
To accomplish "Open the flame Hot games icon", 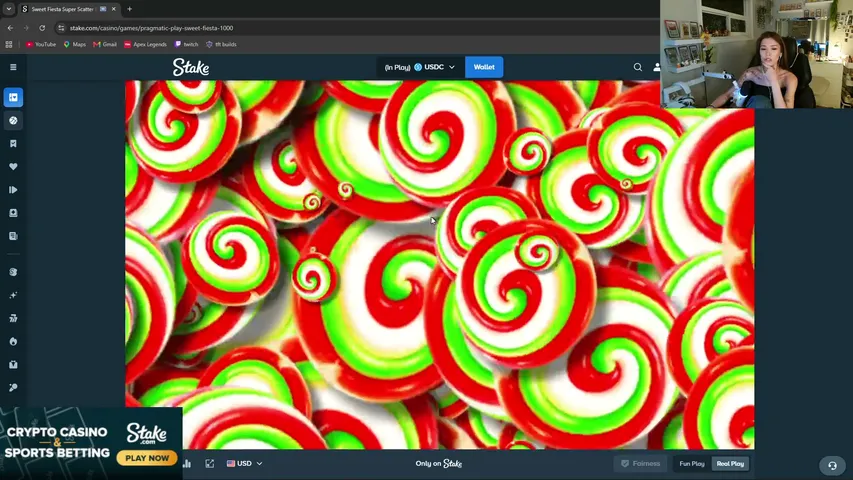I will click(x=13, y=341).
